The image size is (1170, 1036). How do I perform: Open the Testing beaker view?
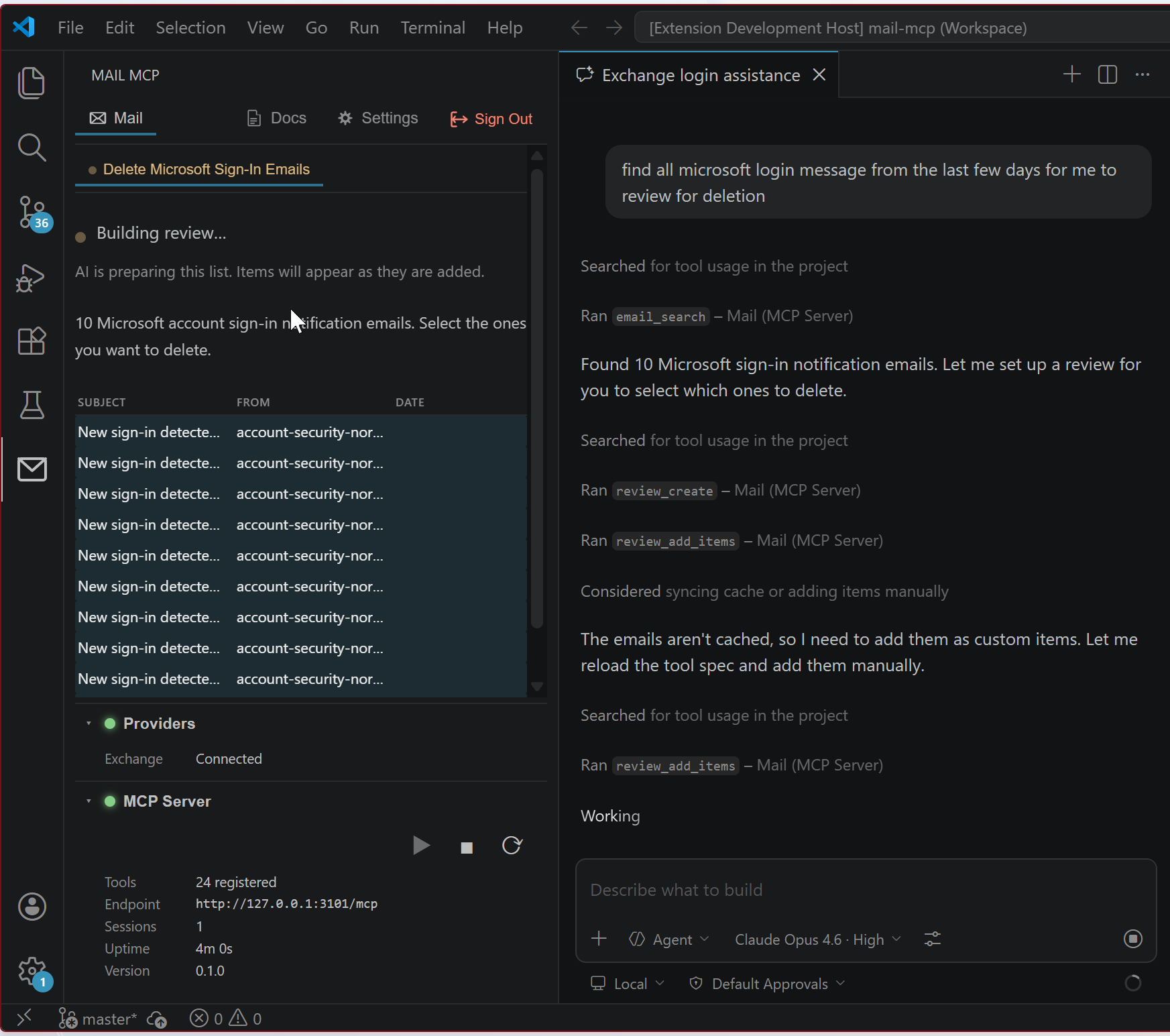pos(32,405)
